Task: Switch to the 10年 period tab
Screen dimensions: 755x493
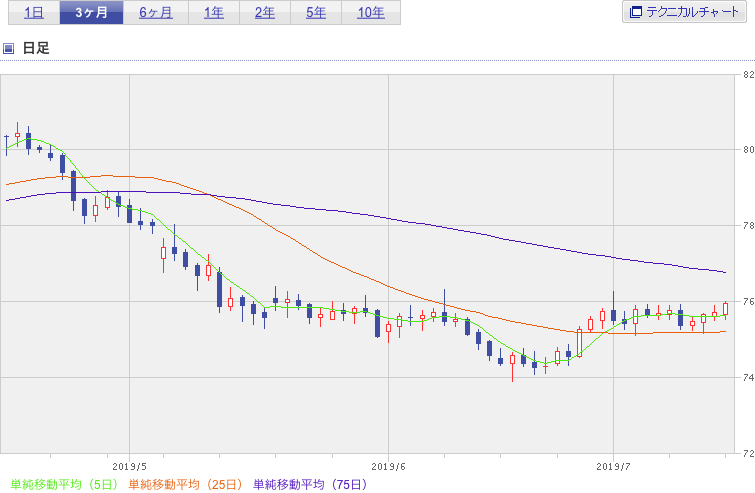Action: click(x=371, y=12)
